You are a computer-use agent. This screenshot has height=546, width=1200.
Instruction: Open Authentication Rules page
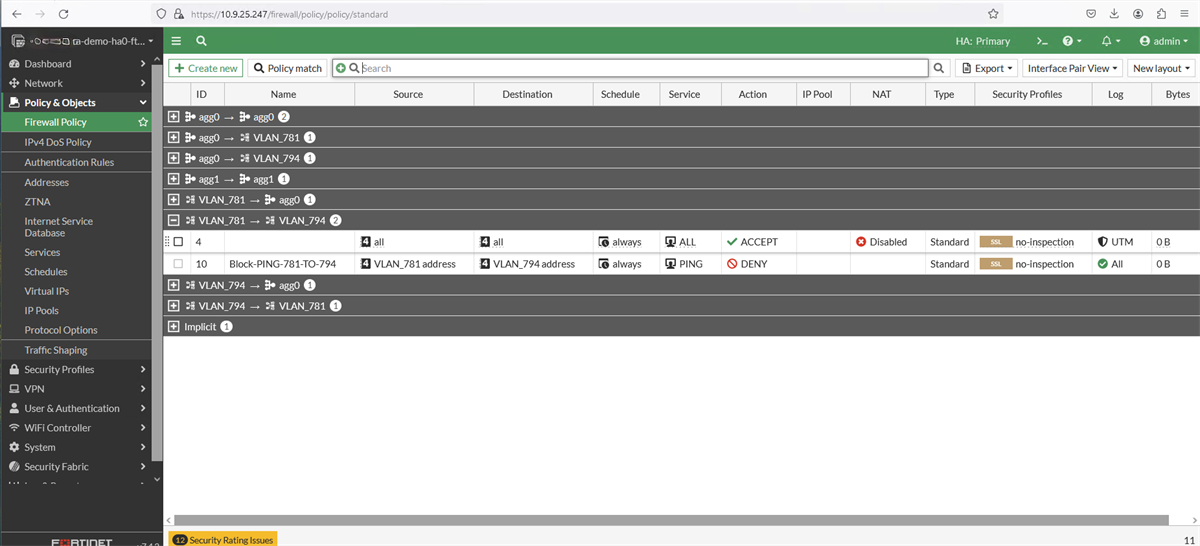(69, 162)
